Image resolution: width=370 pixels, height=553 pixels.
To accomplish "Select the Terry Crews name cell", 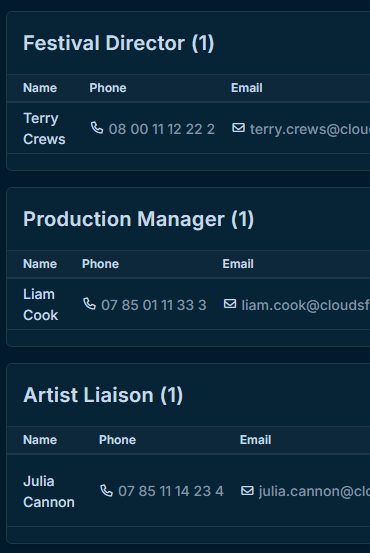I will point(44,128).
